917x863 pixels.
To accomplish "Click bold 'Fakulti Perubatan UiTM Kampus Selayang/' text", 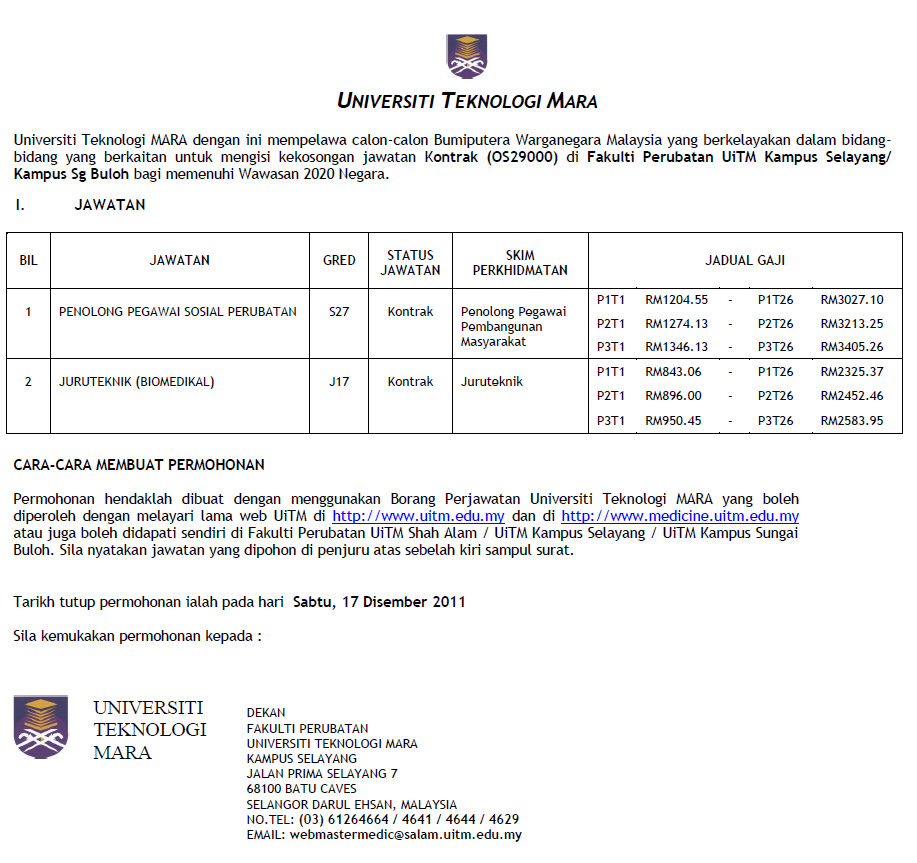I will click(739, 157).
